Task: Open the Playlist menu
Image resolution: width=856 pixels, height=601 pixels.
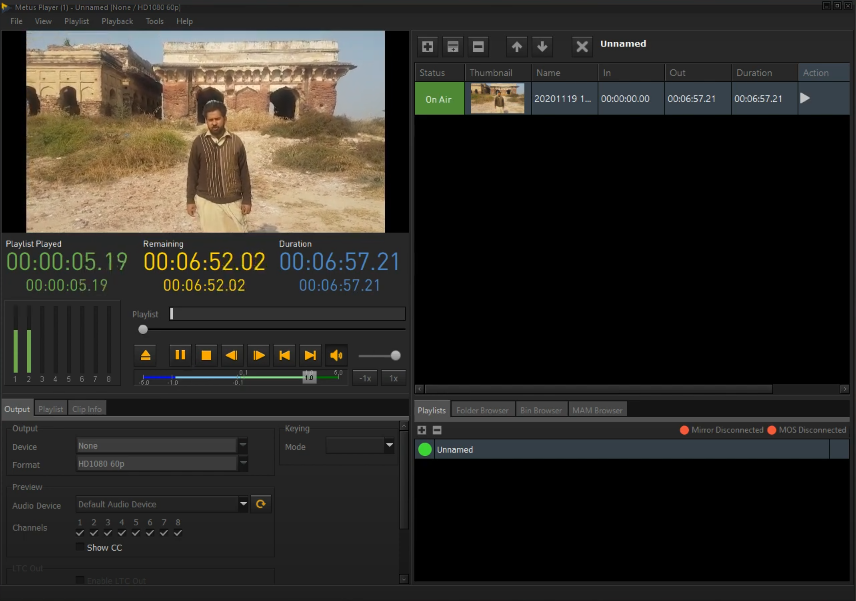Action: point(76,21)
